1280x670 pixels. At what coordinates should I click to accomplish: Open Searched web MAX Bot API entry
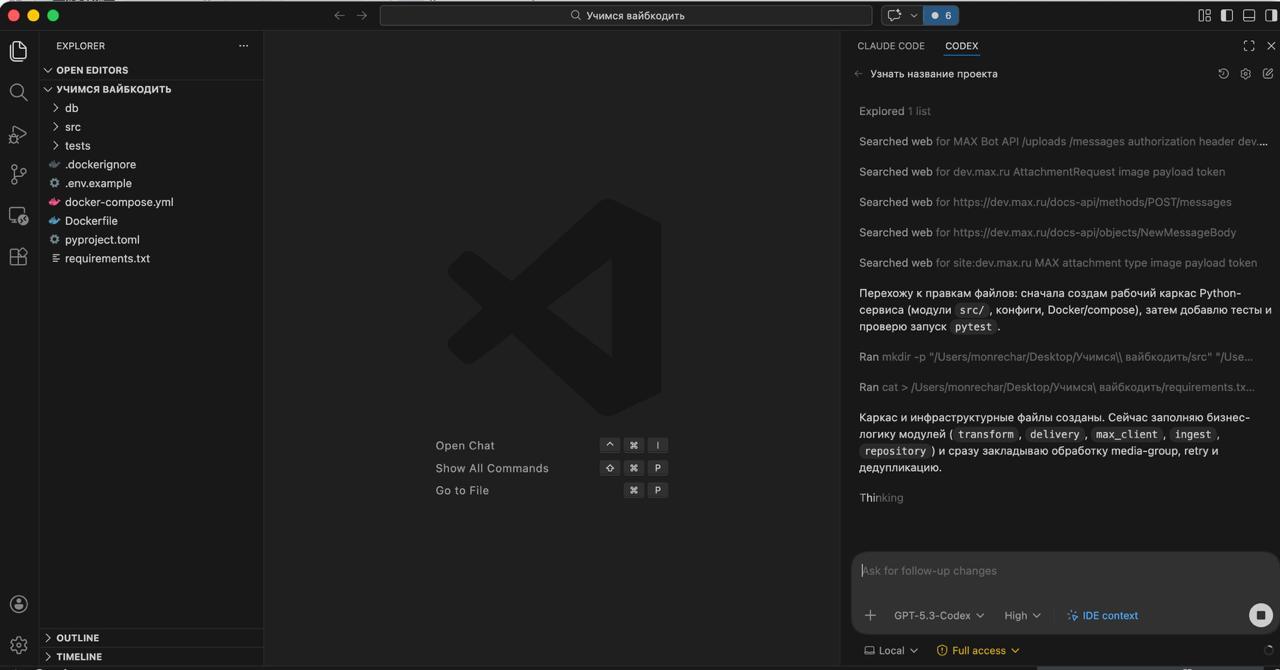(1063, 142)
